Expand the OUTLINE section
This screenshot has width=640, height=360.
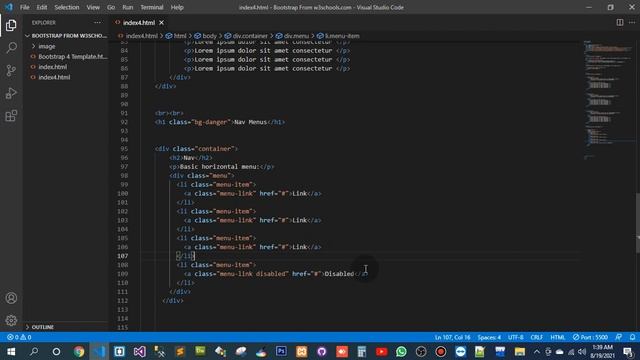pos(42,327)
